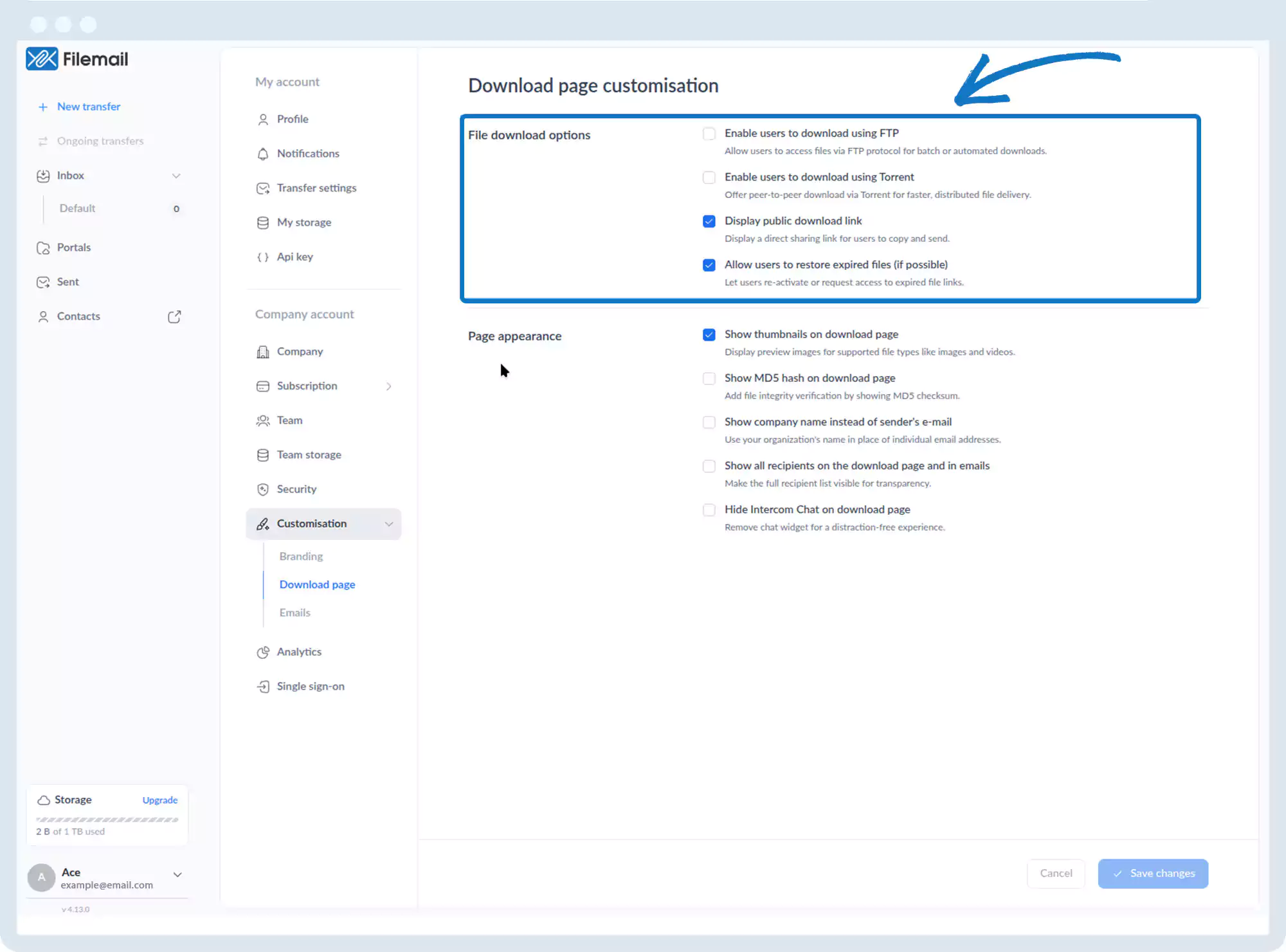Enable users to download using FTP checkbox
The height and width of the screenshot is (952, 1286).
coord(709,134)
